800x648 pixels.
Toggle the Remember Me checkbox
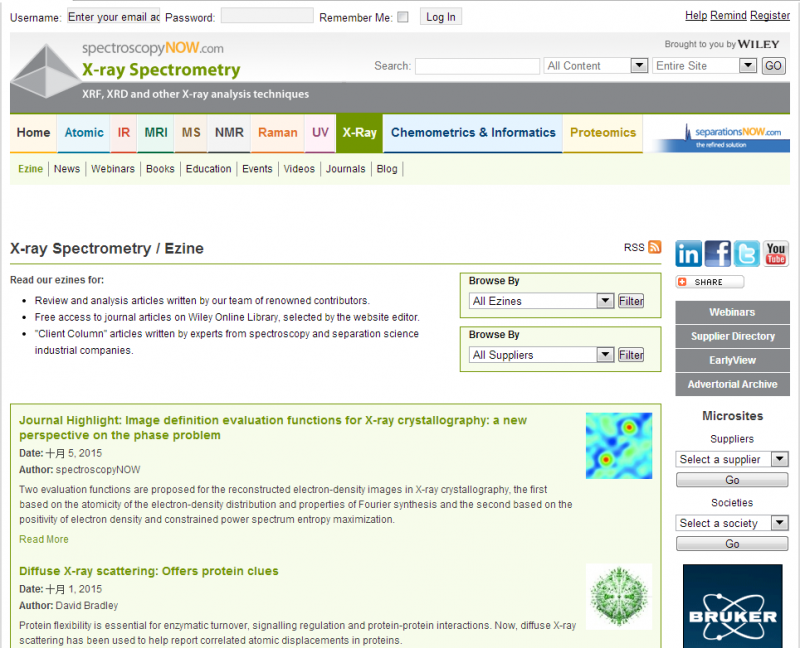click(x=403, y=17)
